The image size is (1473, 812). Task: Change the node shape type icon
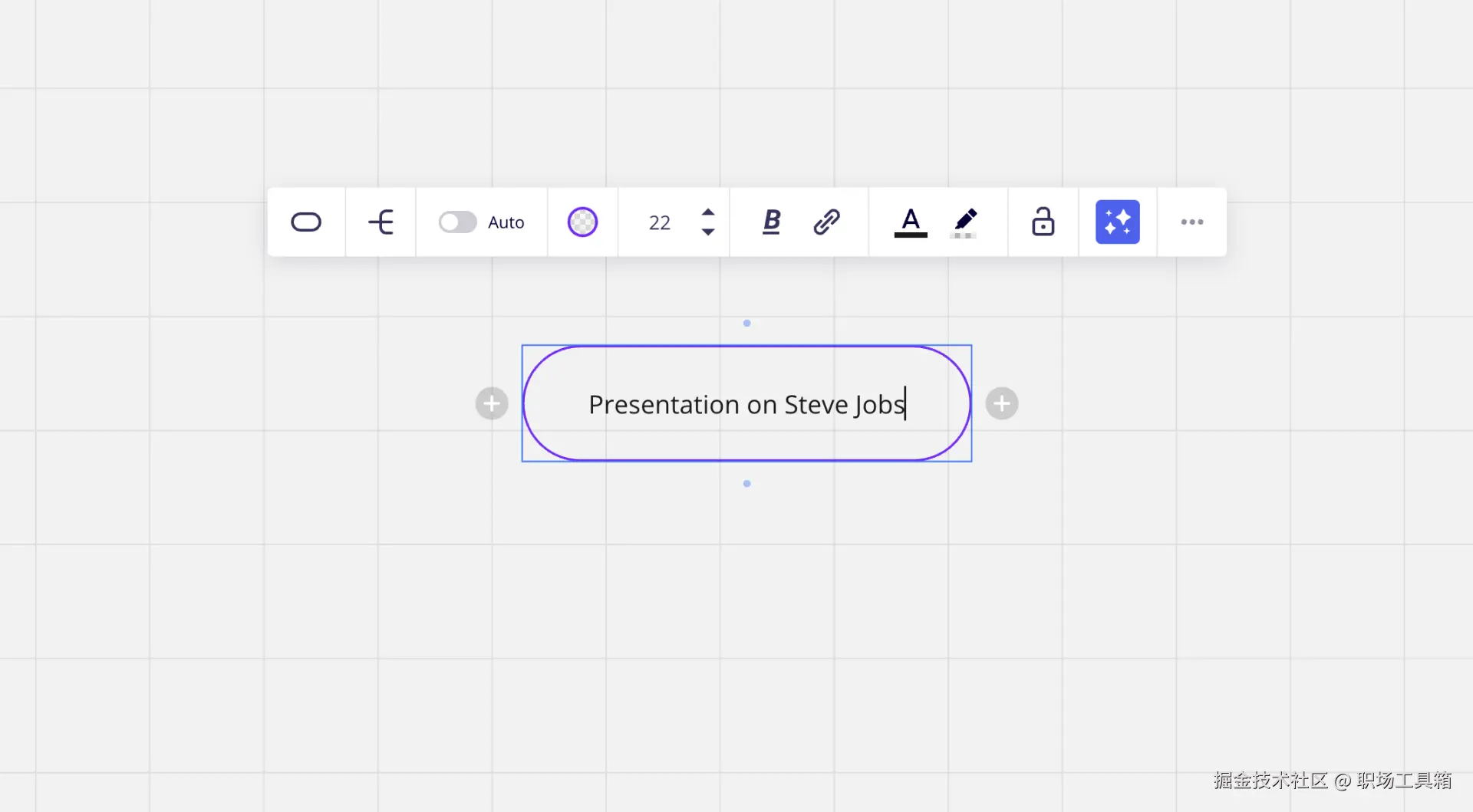(x=306, y=222)
